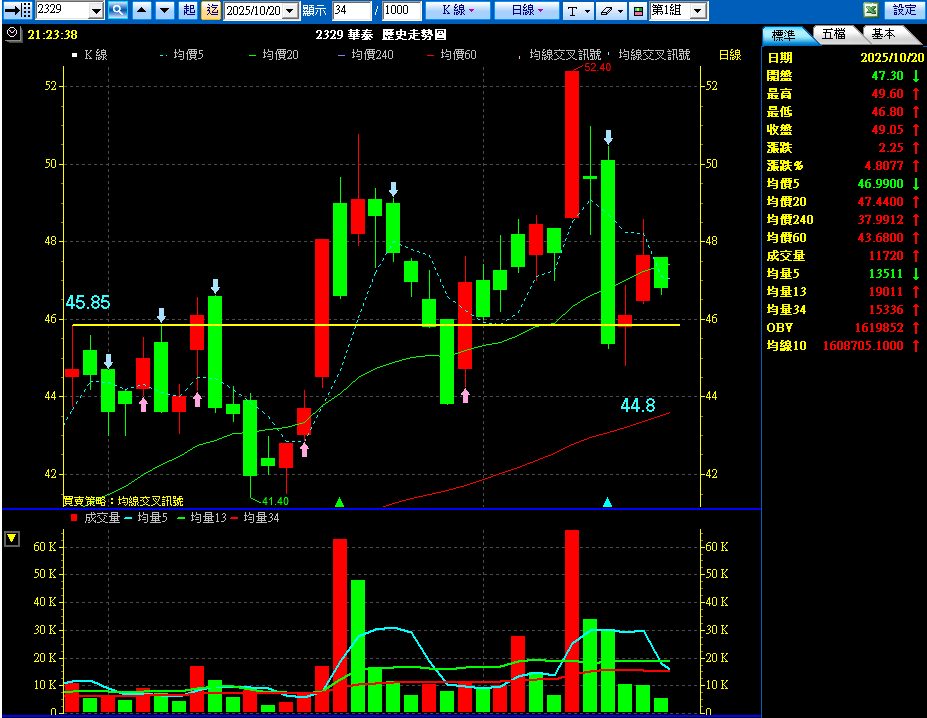Select the T text annotation tool

click(572, 11)
